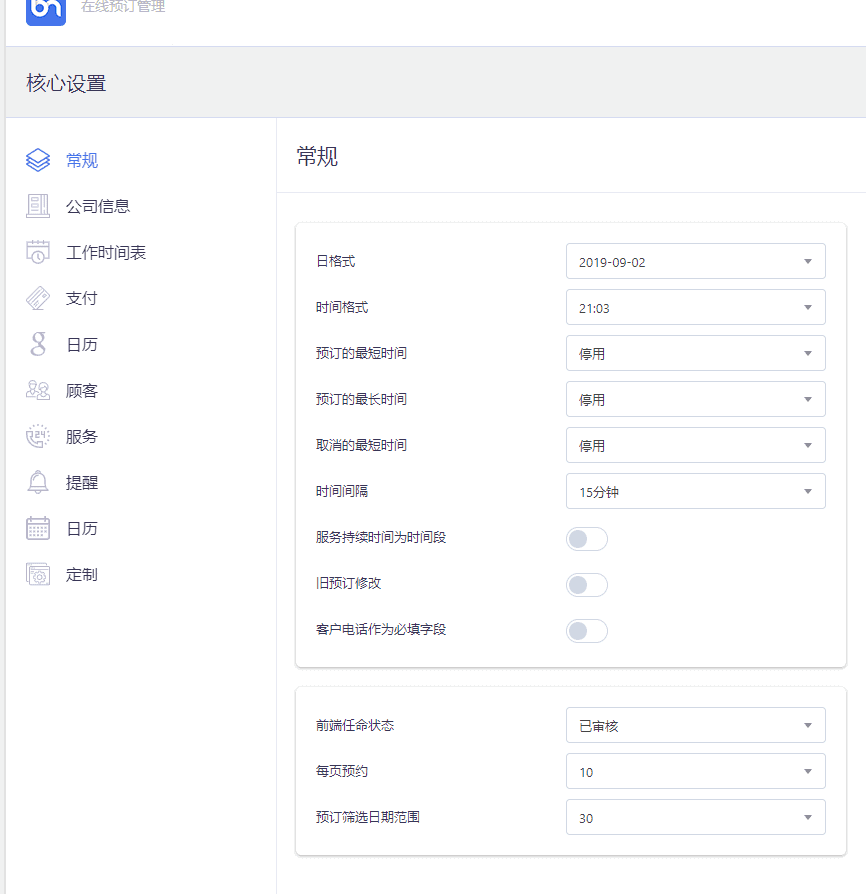Click the 常规 layers icon in sidebar

[x=38, y=160]
